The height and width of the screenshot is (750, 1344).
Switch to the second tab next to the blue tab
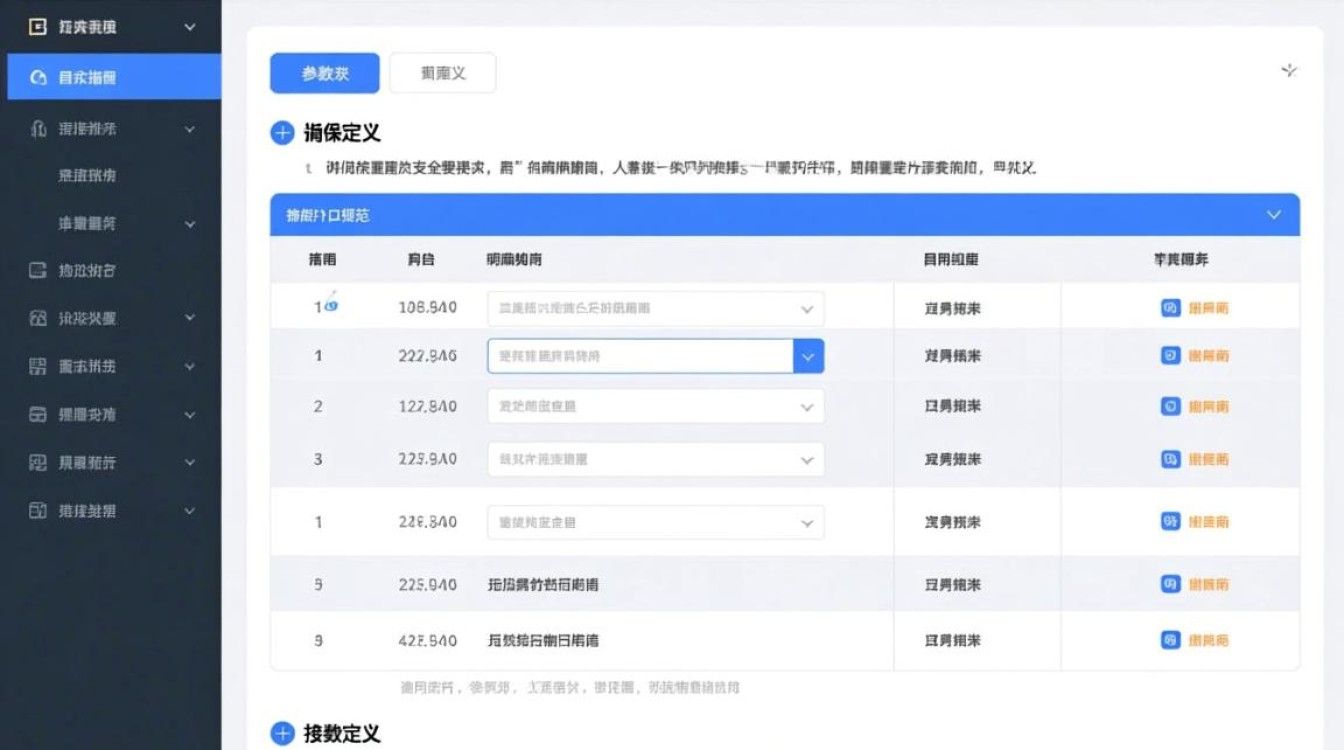(x=443, y=72)
